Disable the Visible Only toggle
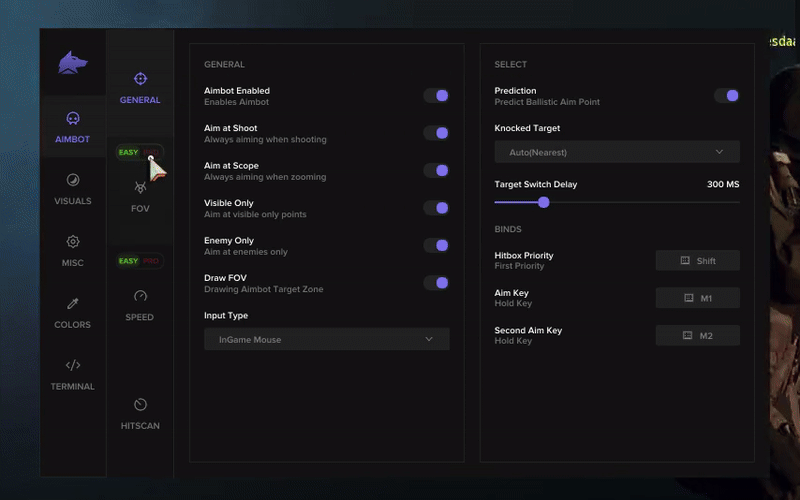This screenshot has width=800, height=500. (436, 208)
